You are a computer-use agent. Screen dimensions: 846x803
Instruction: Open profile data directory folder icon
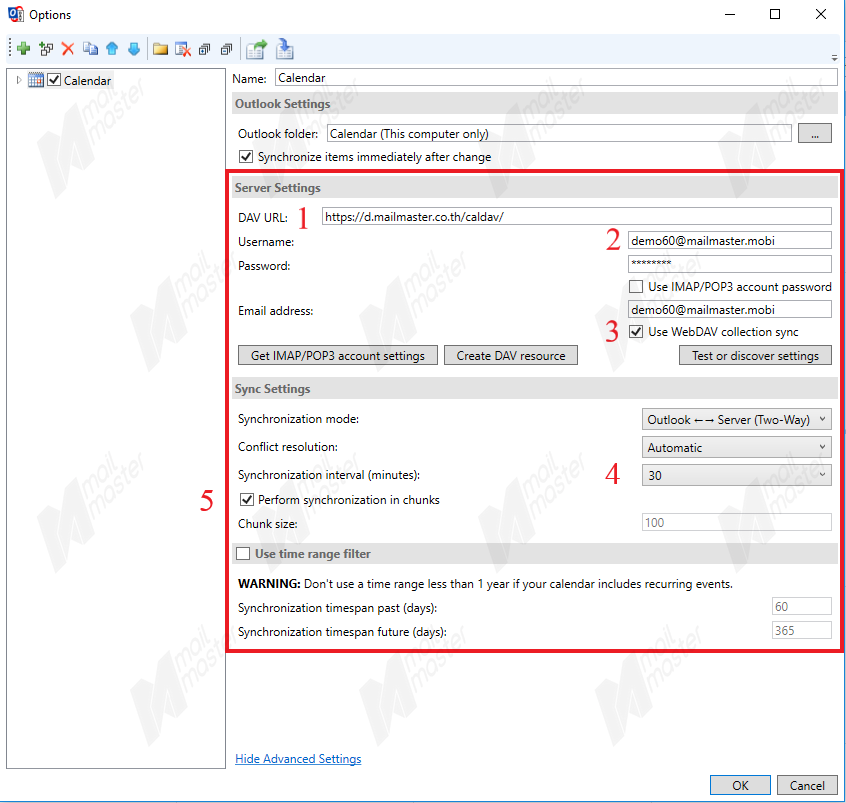click(x=160, y=49)
